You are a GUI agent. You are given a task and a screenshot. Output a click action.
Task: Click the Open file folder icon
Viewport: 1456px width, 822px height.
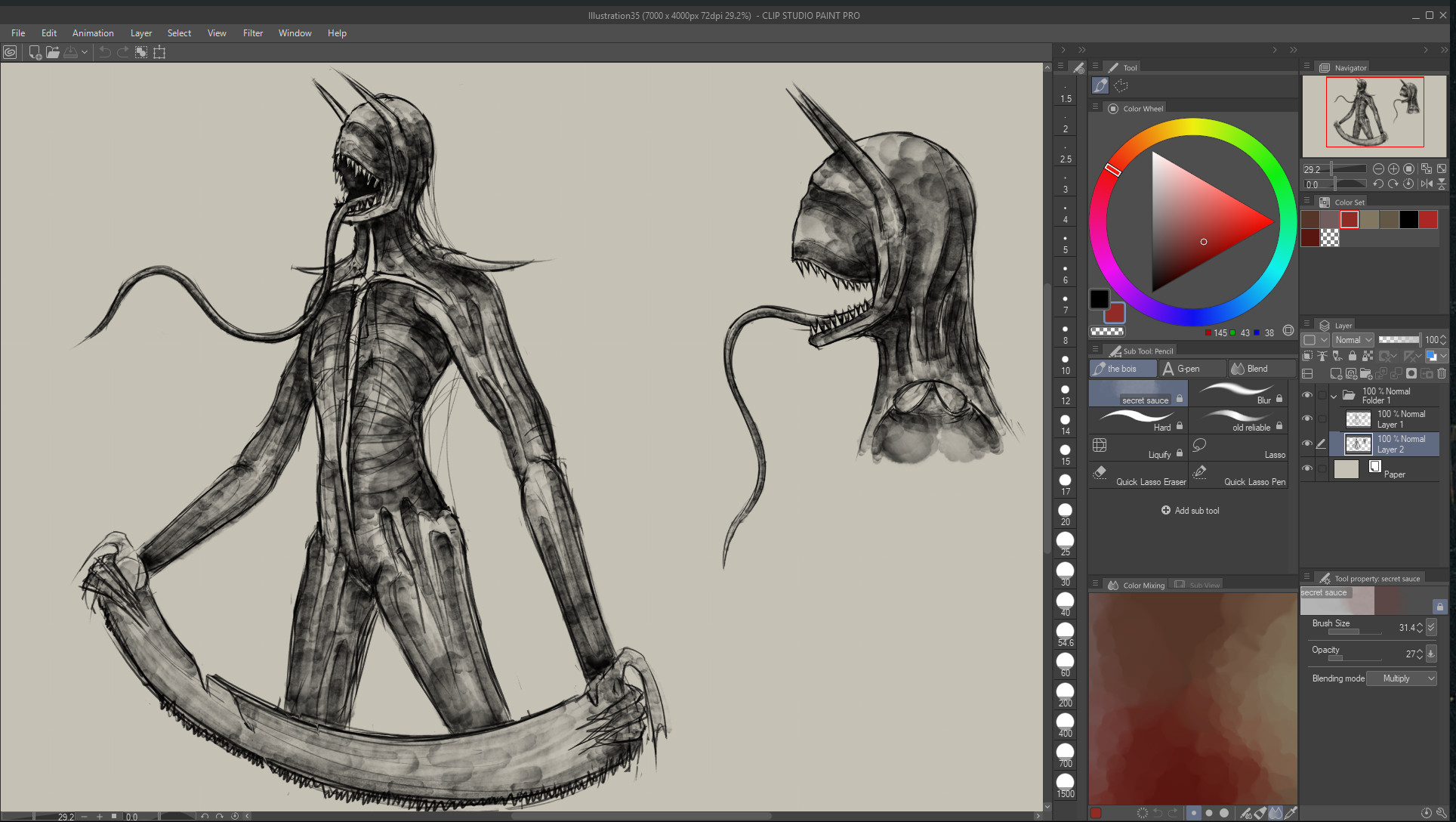coord(52,52)
